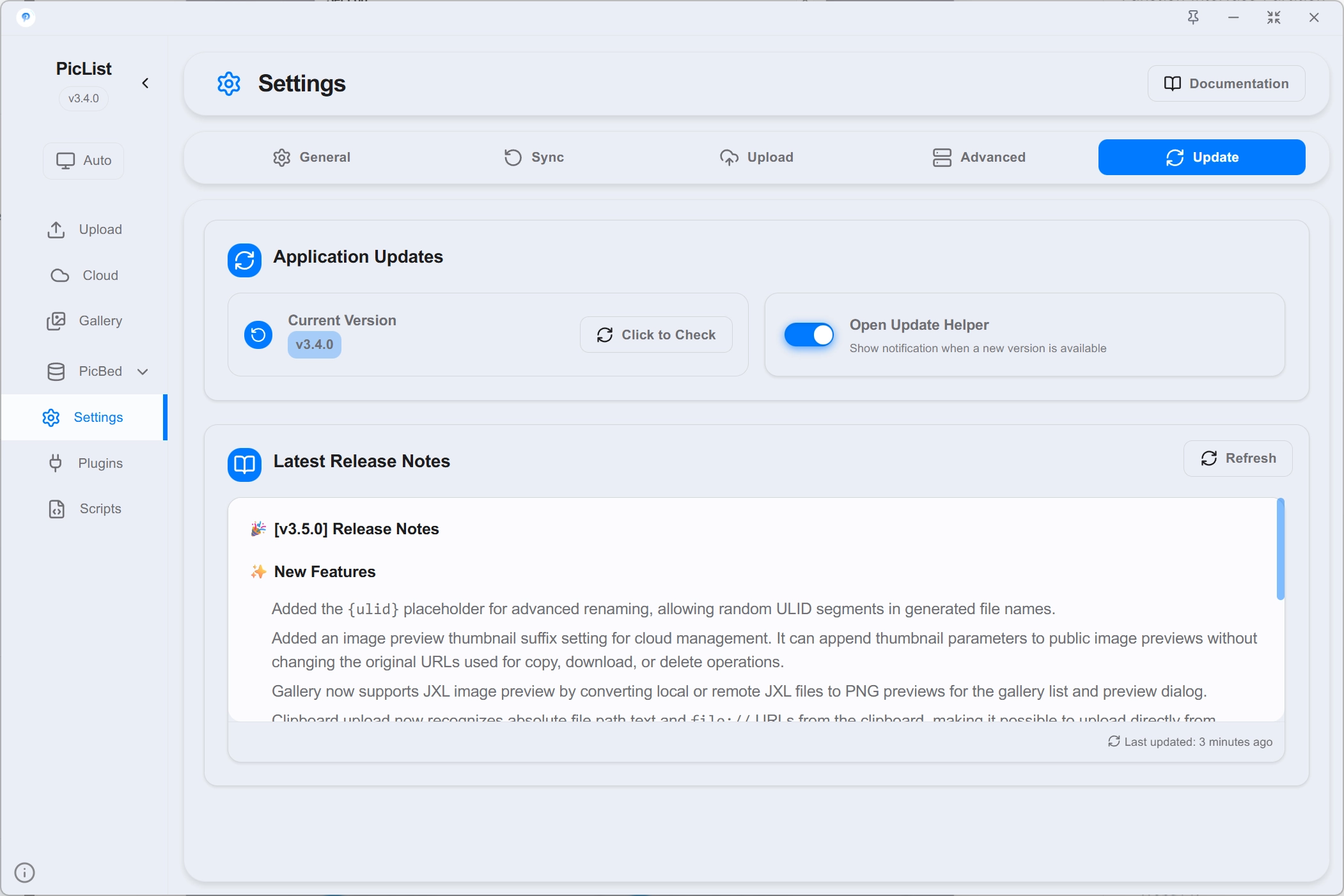Click the Settings gear icon in header

tap(229, 84)
